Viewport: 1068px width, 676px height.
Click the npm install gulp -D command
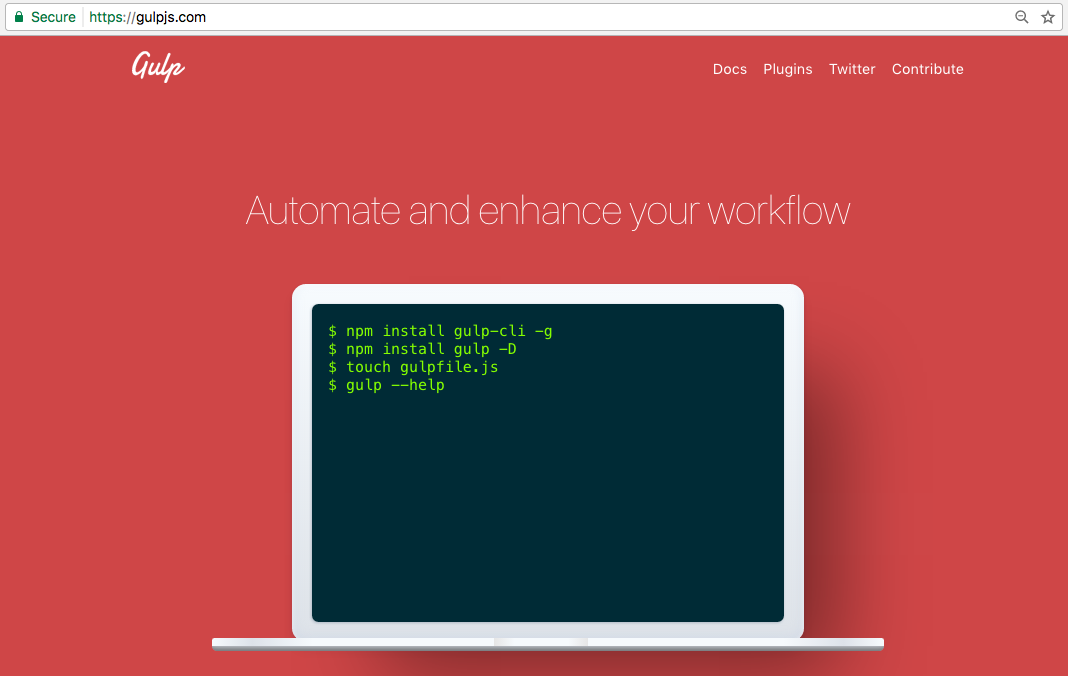(x=422, y=349)
